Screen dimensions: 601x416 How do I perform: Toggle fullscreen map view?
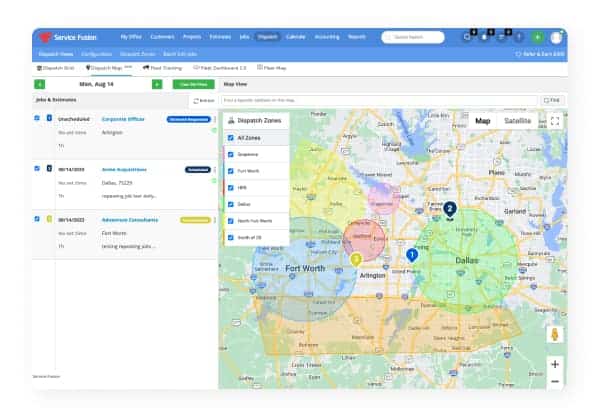555,121
